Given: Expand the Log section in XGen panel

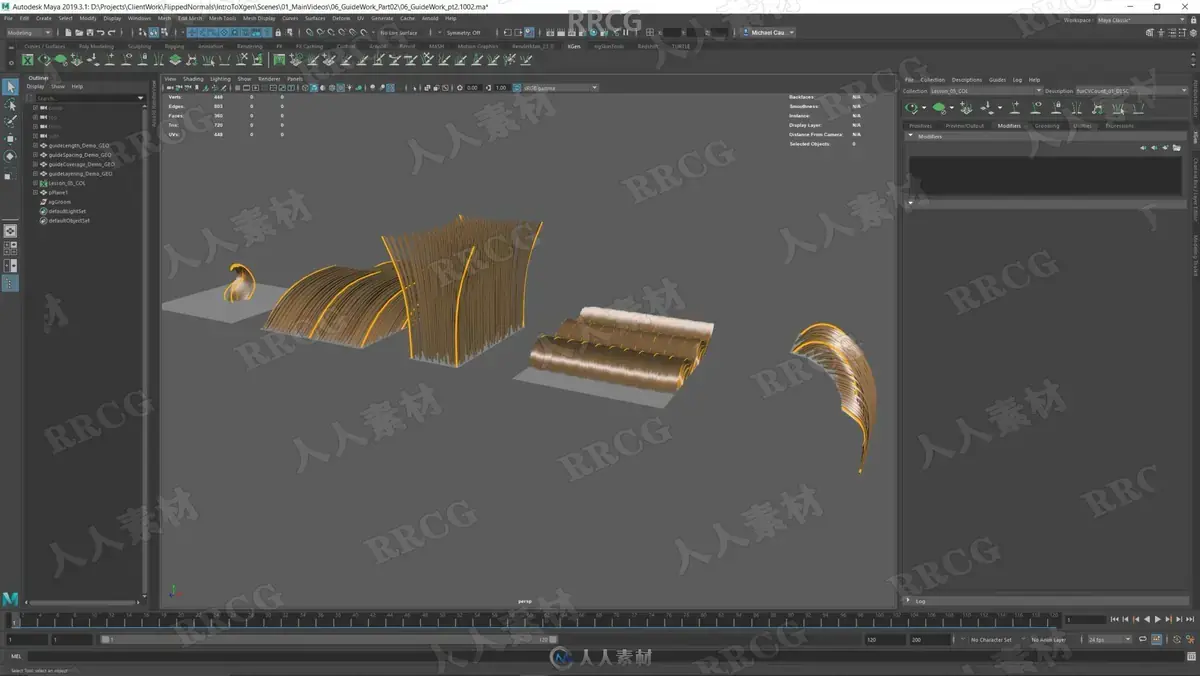Looking at the screenshot, I should tap(909, 601).
